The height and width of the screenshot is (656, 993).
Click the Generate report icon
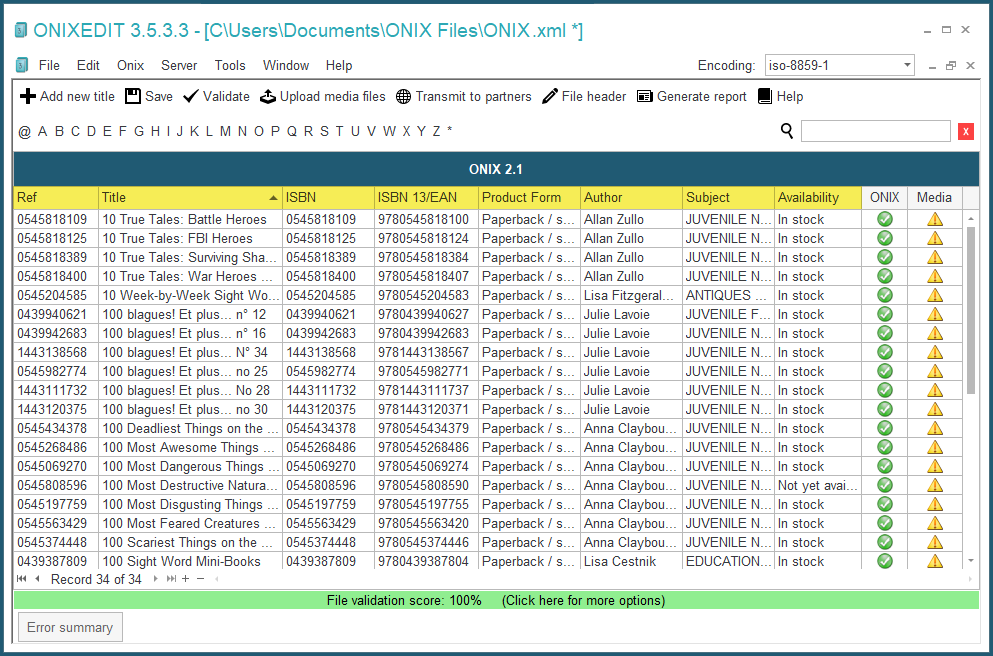click(645, 96)
